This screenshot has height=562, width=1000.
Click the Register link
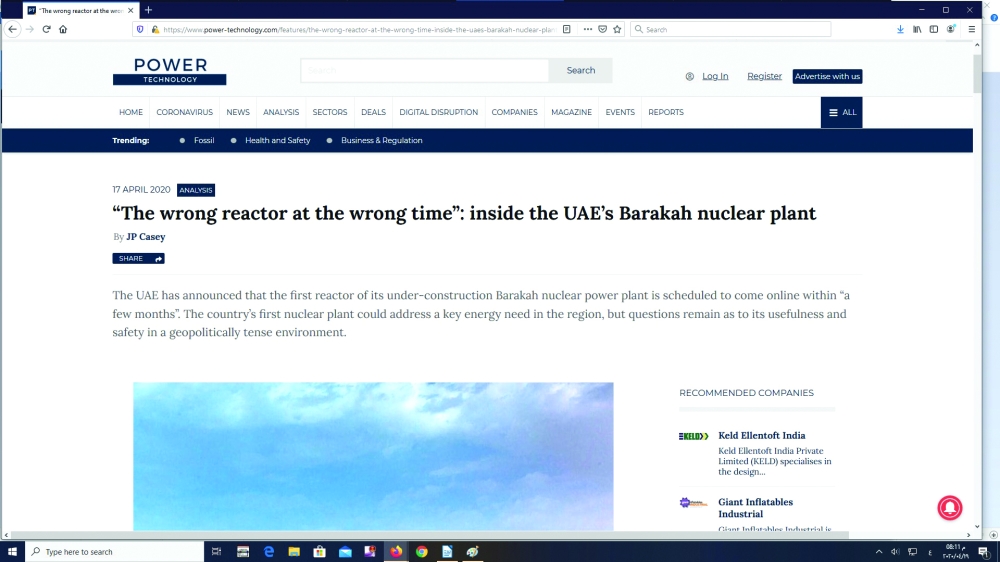tap(764, 76)
